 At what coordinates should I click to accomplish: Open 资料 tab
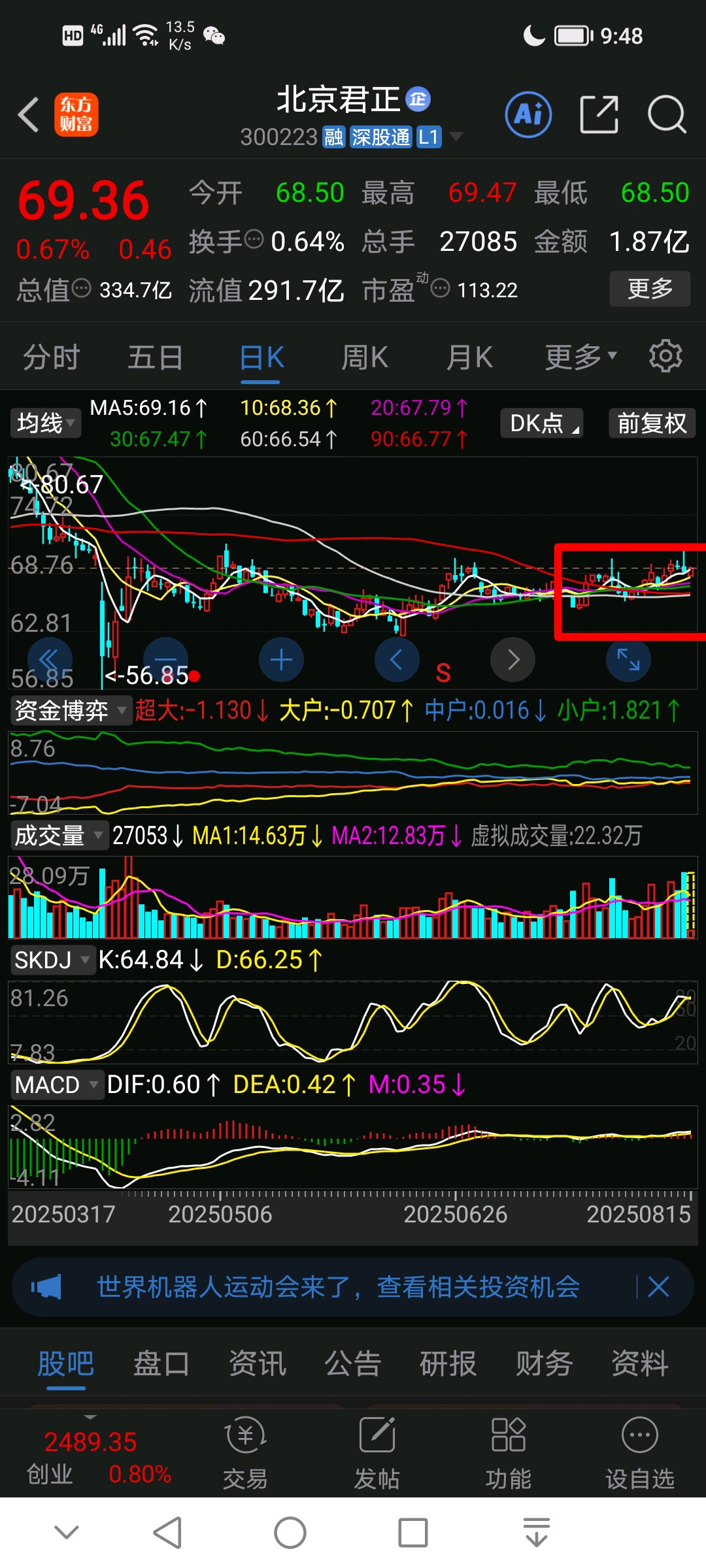click(x=640, y=1364)
